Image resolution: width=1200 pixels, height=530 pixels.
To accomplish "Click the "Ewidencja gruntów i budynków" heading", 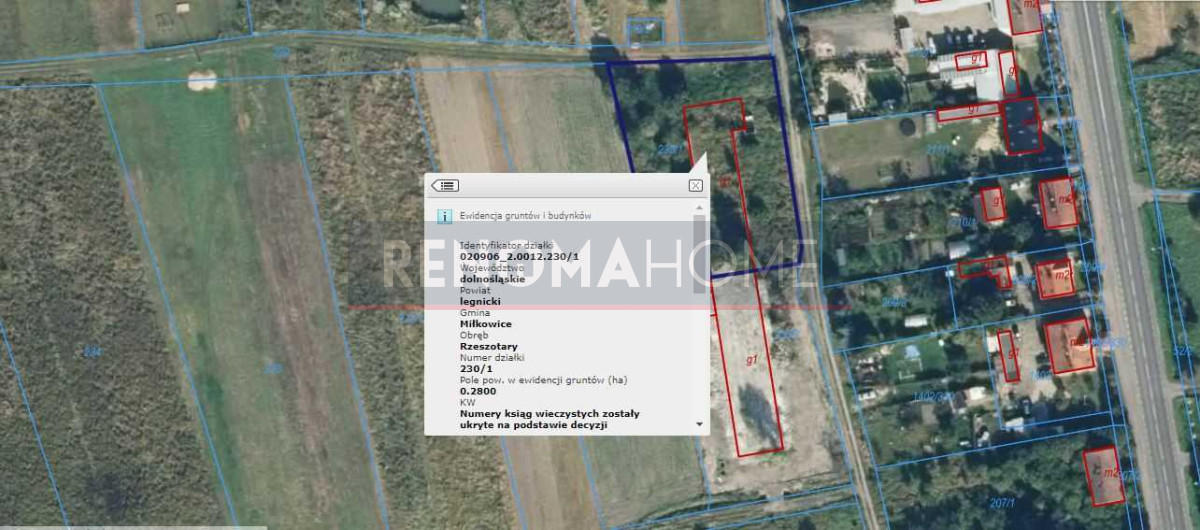I will [x=526, y=215].
